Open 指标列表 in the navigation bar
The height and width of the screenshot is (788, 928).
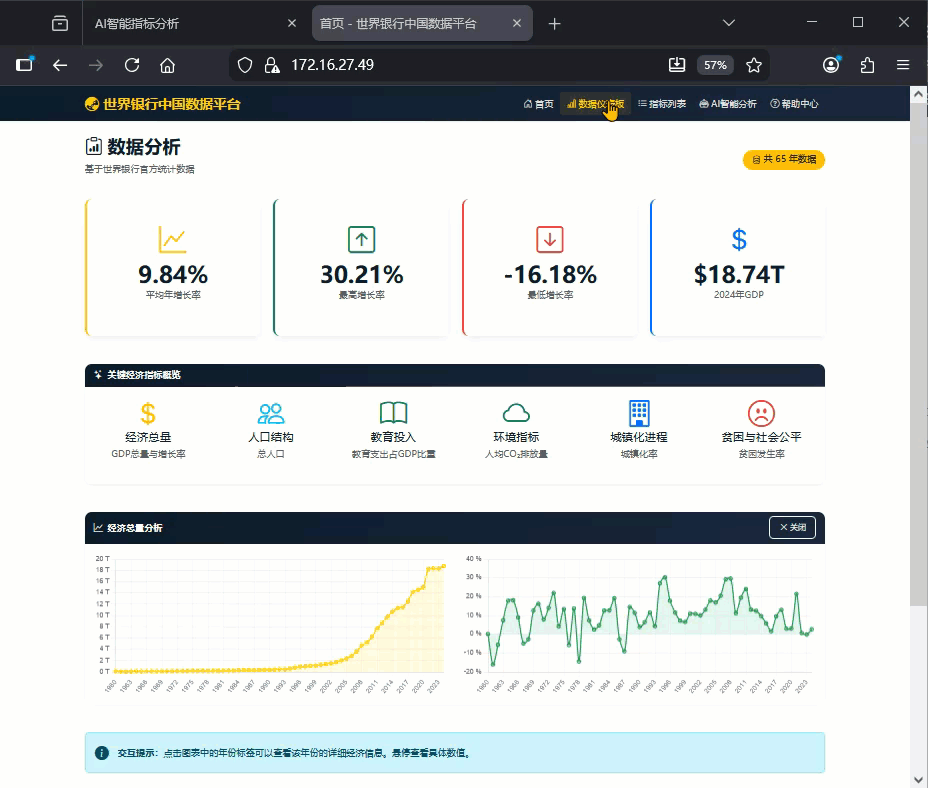click(x=662, y=104)
